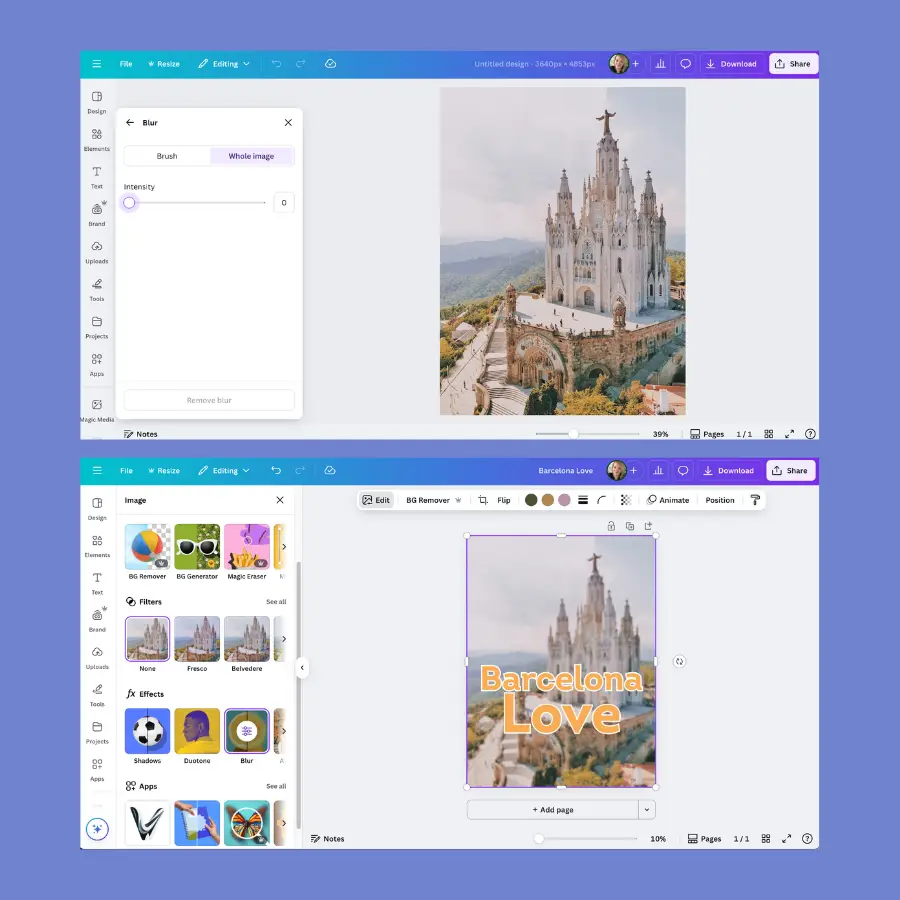Select Whole image mode in Blur panel
Screen dimensions: 900x900
coord(251,156)
